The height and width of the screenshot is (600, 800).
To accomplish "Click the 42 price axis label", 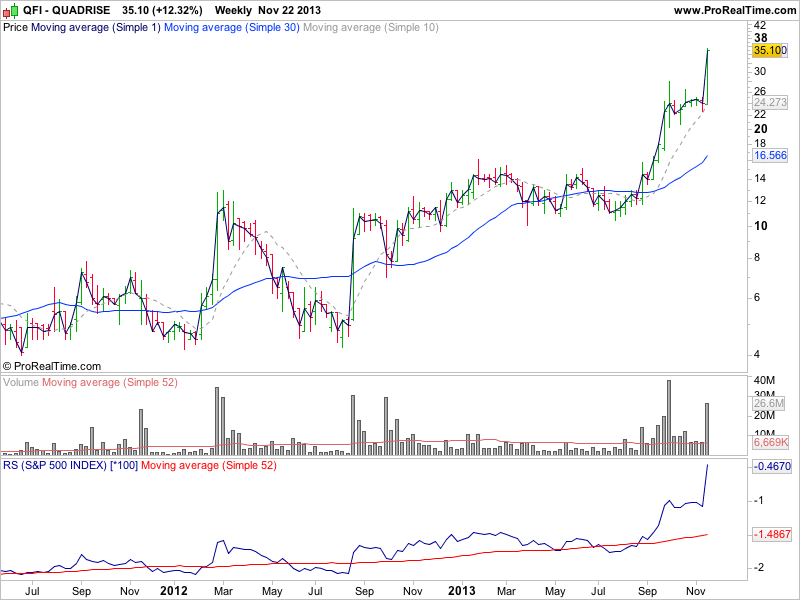I will coord(760,25).
